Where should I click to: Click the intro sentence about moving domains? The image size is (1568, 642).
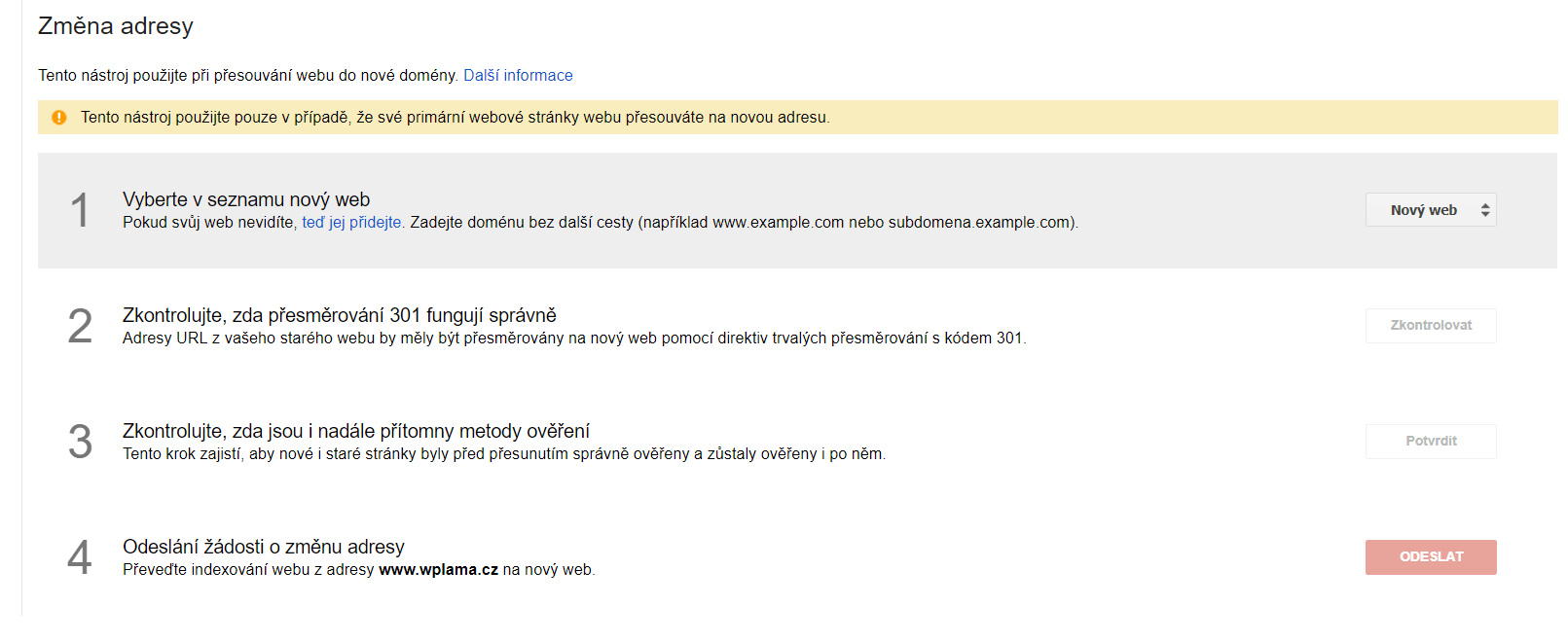(248, 76)
